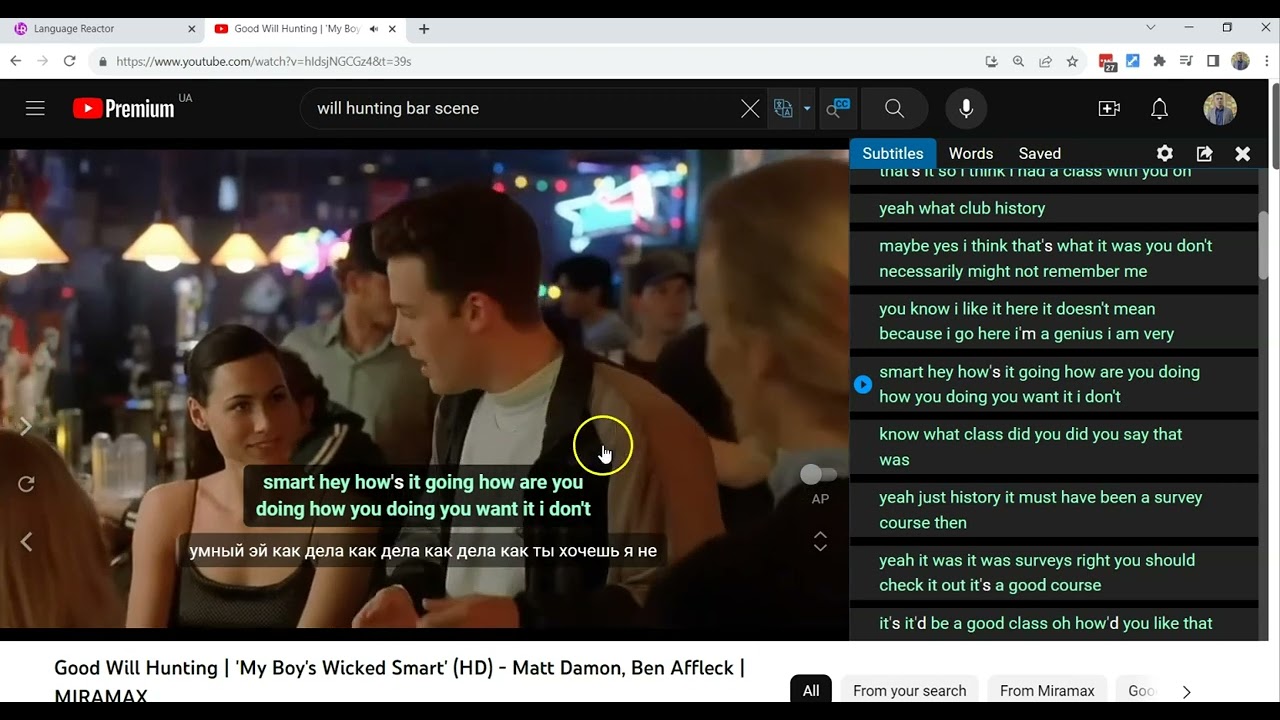Screen dimensions: 1280x720
Task: Open the Chrome profile avatar
Action: pos(1240,61)
